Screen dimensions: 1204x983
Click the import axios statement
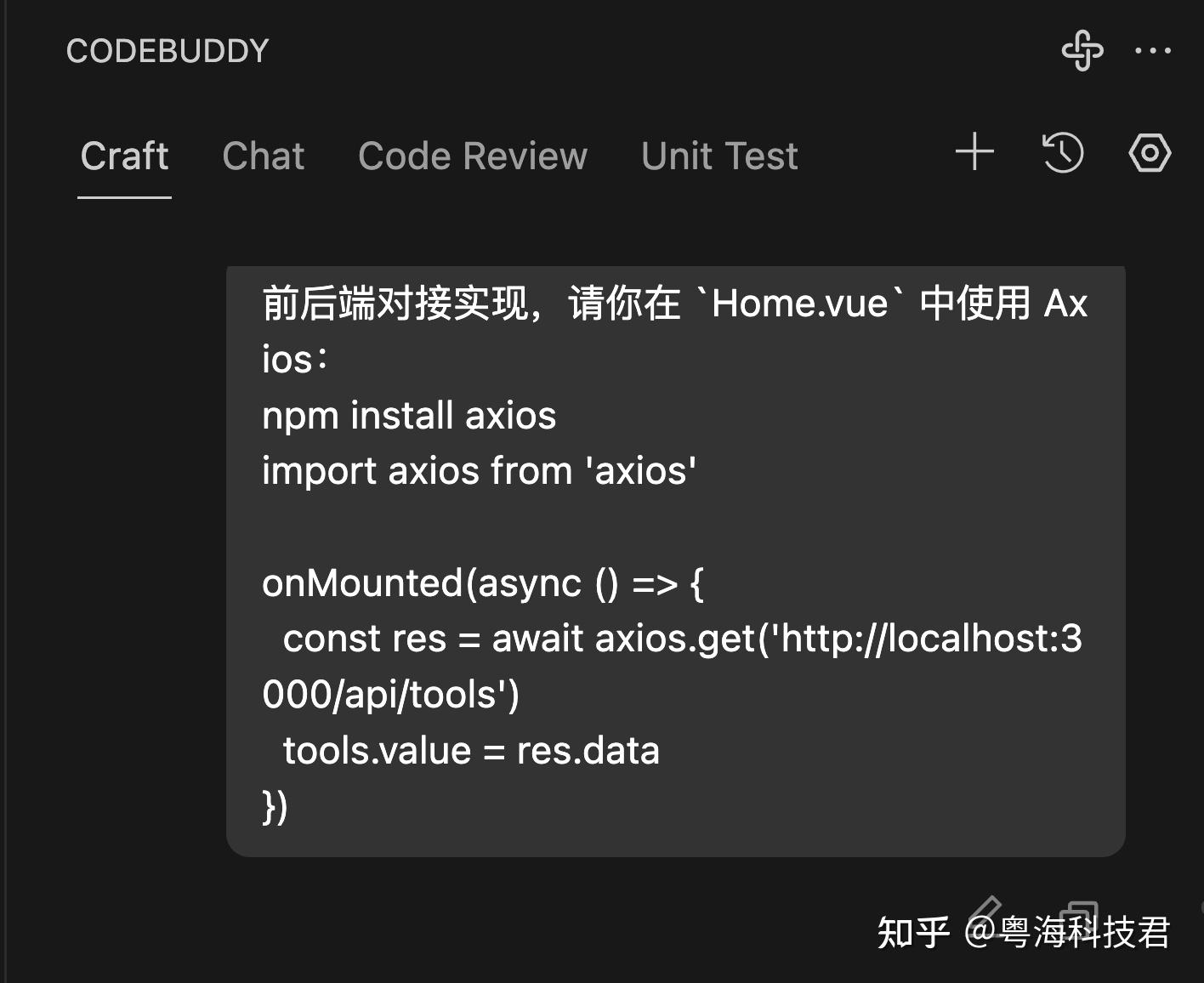(x=478, y=470)
